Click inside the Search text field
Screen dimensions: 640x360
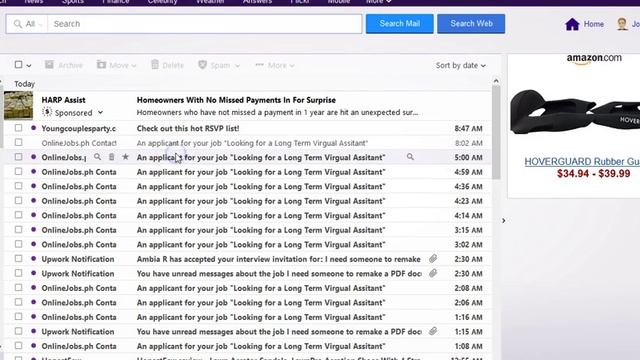click(204, 24)
